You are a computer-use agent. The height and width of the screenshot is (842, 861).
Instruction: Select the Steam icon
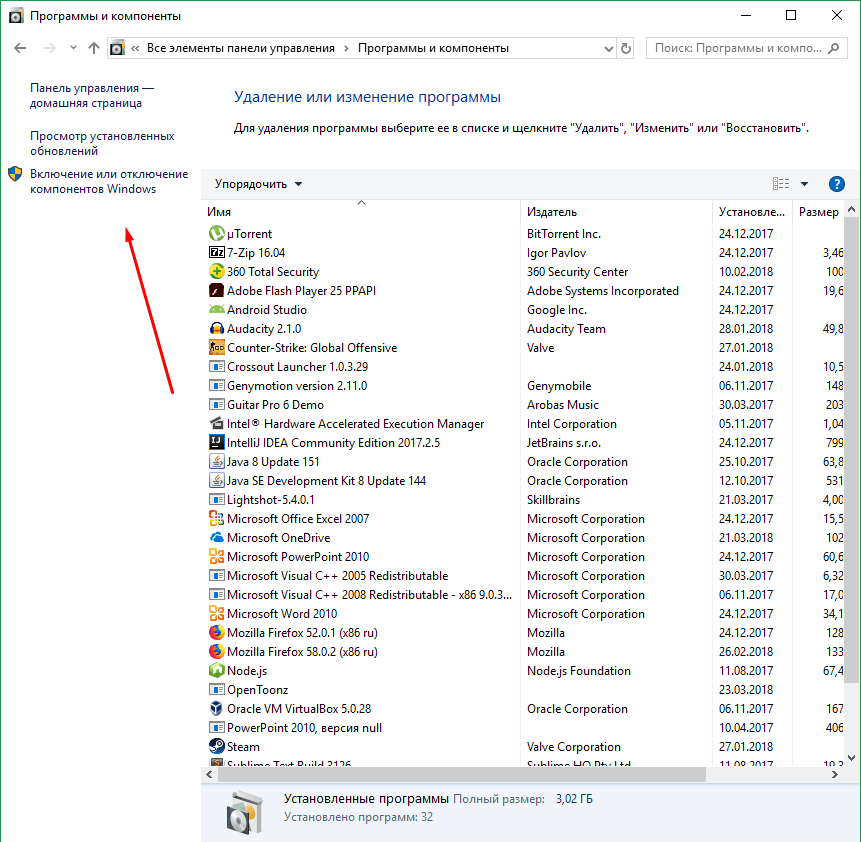(x=216, y=746)
